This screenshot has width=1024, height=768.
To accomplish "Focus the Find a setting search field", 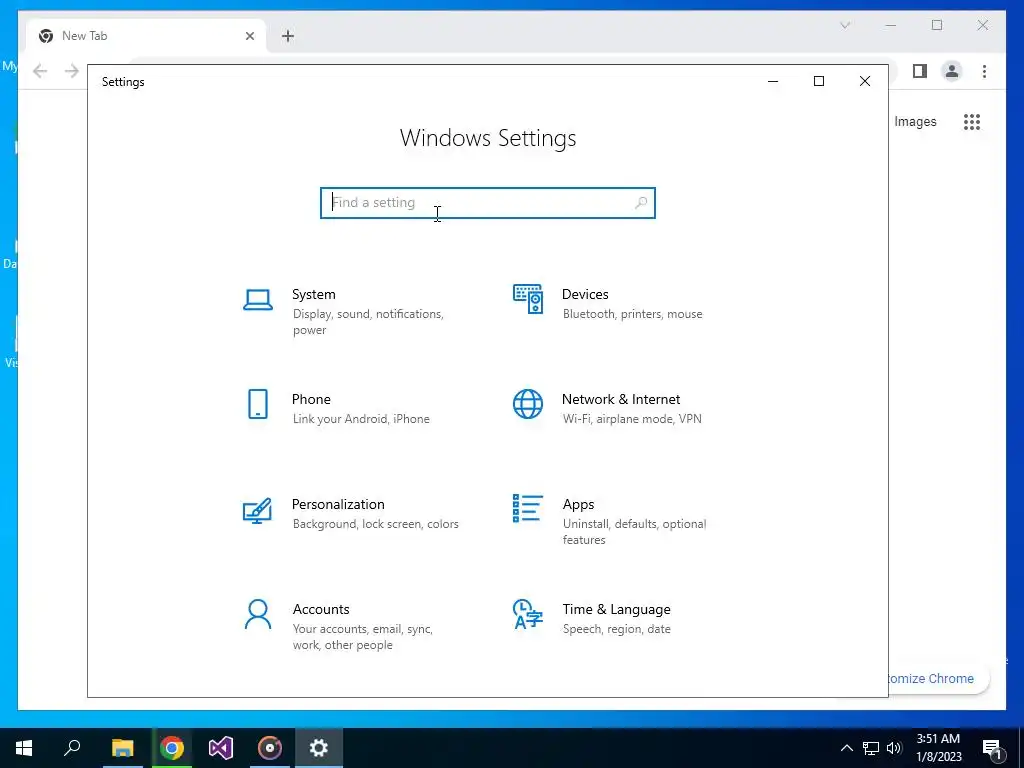I will [x=488, y=202].
